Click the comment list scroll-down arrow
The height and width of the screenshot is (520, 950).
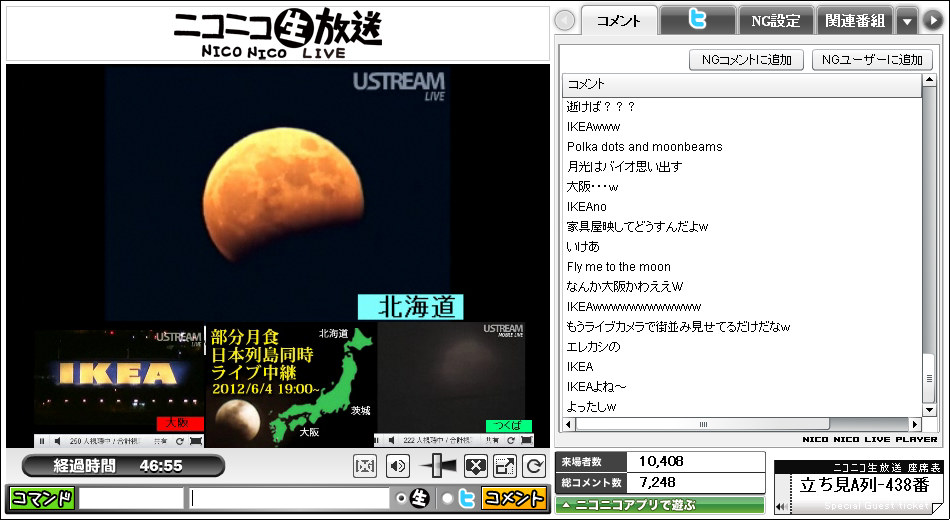pyautogui.click(x=929, y=410)
